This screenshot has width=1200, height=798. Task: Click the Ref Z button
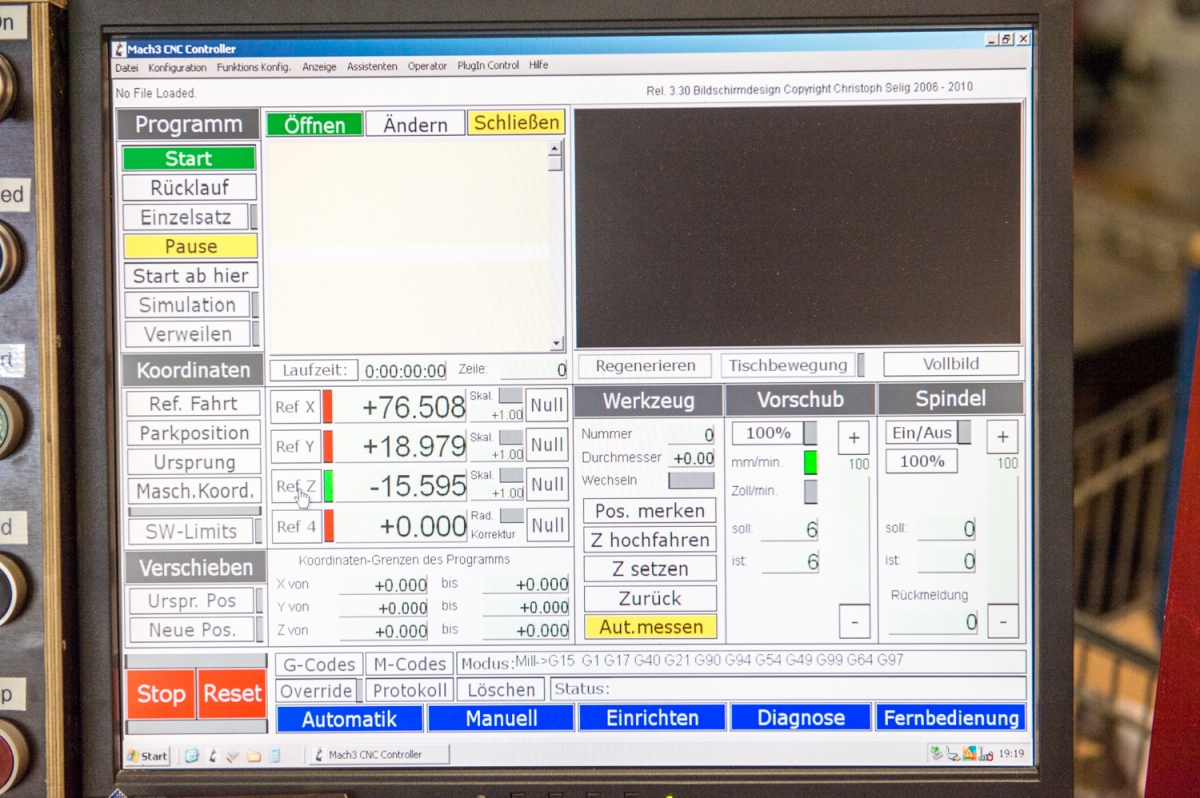click(296, 486)
